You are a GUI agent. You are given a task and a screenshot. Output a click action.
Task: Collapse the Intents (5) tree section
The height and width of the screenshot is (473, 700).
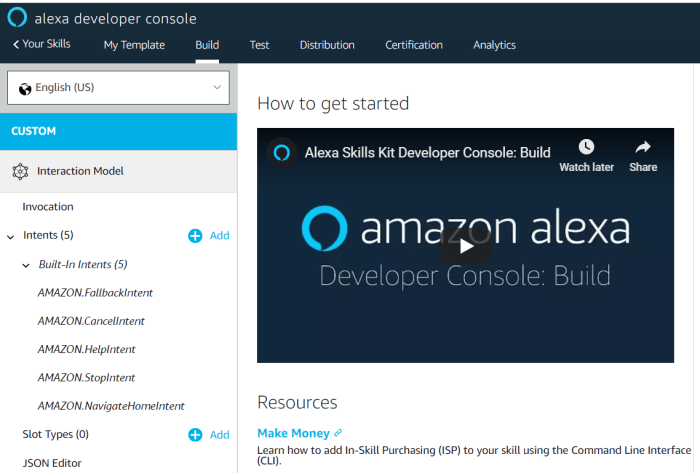pyautogui.click(x=11, y=236)
